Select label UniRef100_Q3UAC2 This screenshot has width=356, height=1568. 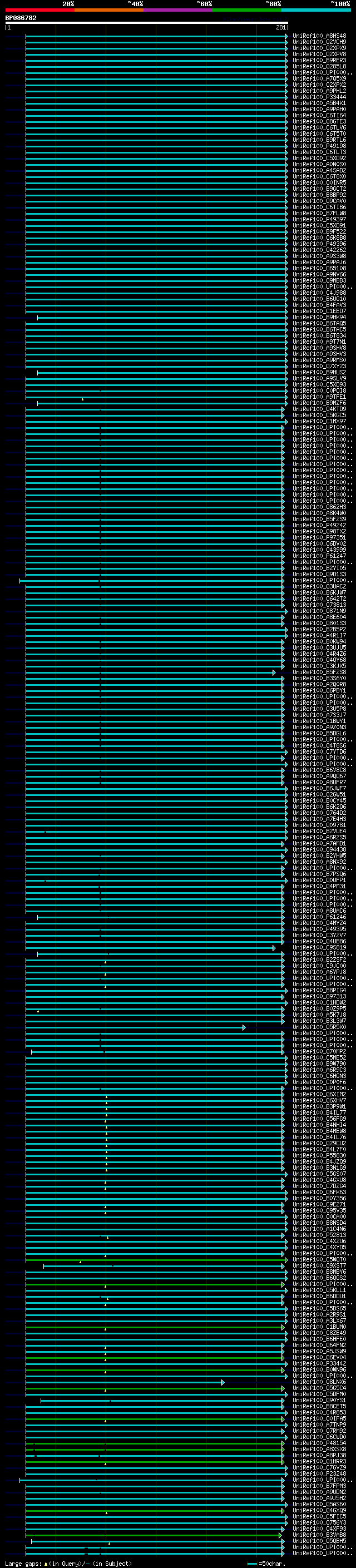[x=319, y=586]
